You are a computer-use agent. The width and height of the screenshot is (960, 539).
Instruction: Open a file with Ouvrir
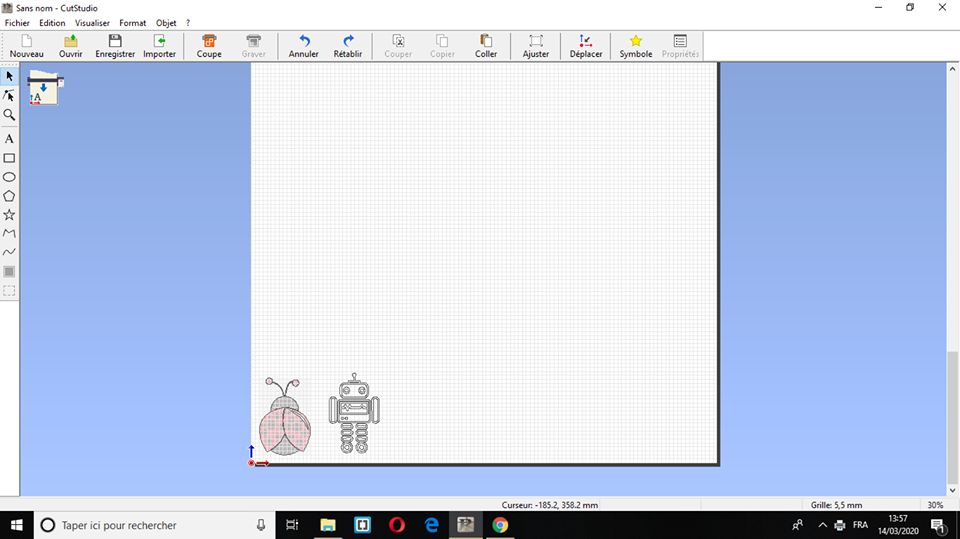(70, 46)
